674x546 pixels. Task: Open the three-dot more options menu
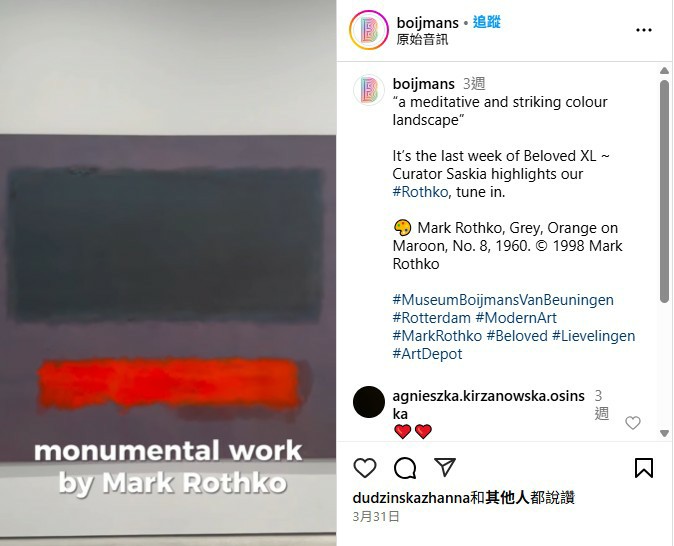pyautogui.click(x=644, y=30)
